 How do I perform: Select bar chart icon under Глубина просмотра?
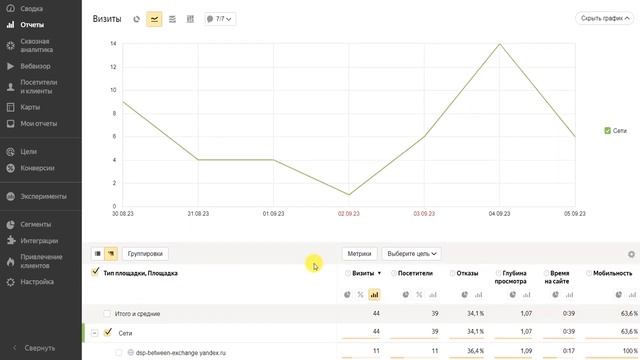point(527,295)
